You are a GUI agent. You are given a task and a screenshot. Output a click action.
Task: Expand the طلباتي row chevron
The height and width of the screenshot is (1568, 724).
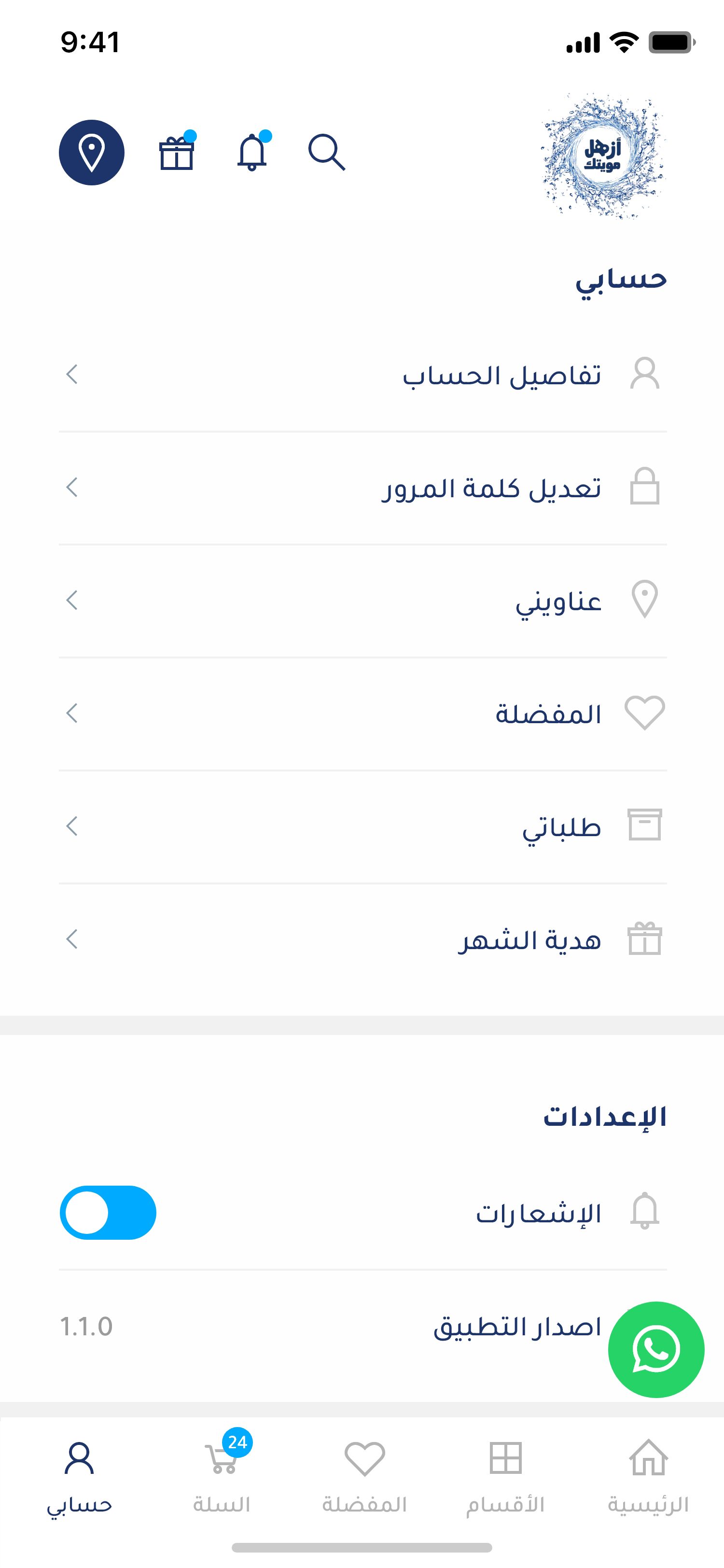pyautogui.click(x=72, y=826)
